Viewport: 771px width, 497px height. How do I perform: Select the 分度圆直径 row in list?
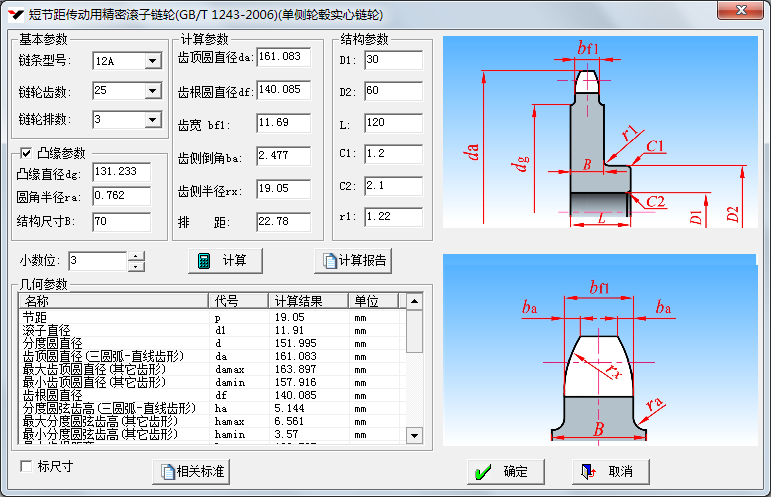point(60,343)
